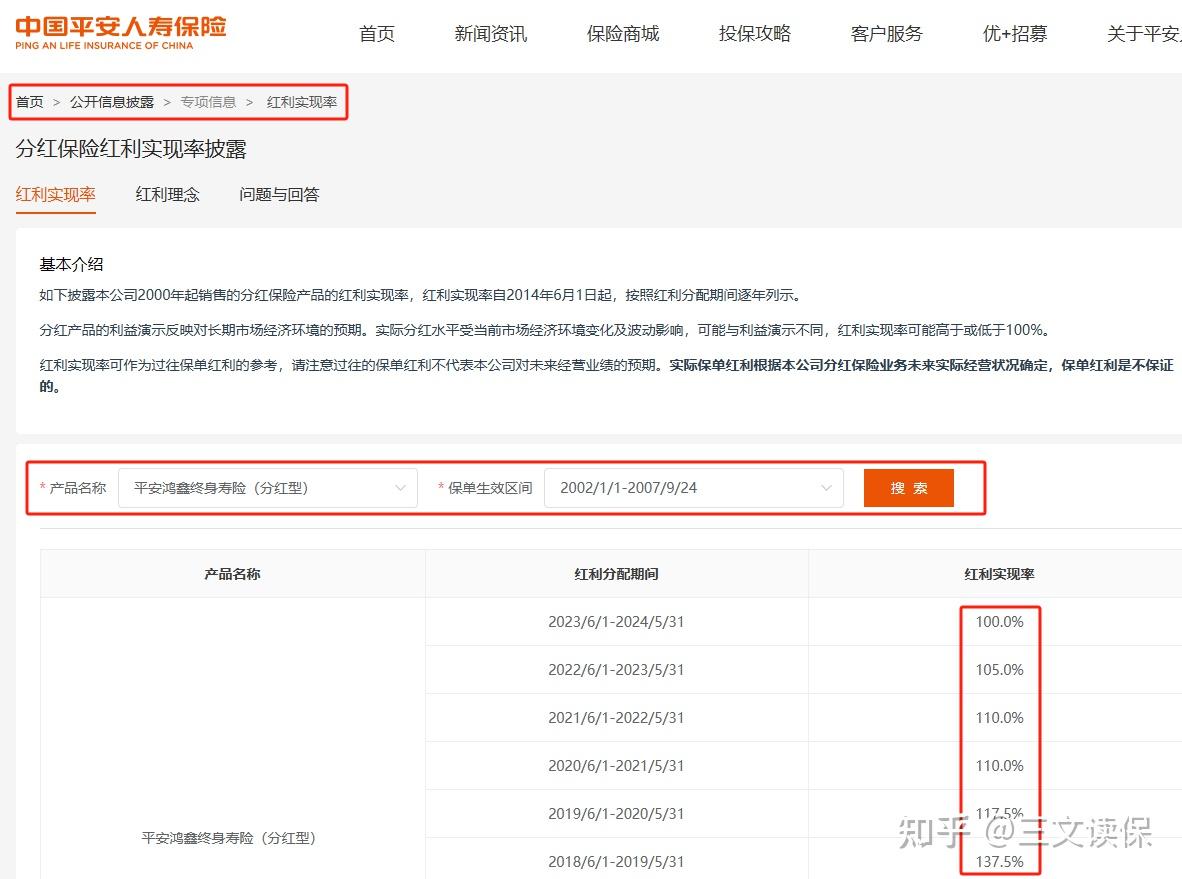
Task: Click the 产品名称 column header
Action: [x=232, y=574]
